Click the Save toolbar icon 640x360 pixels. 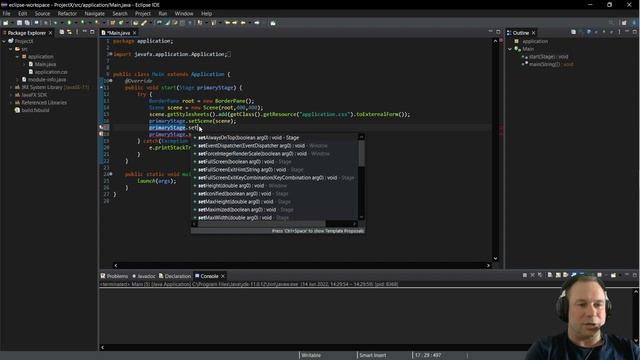point(19,23)
